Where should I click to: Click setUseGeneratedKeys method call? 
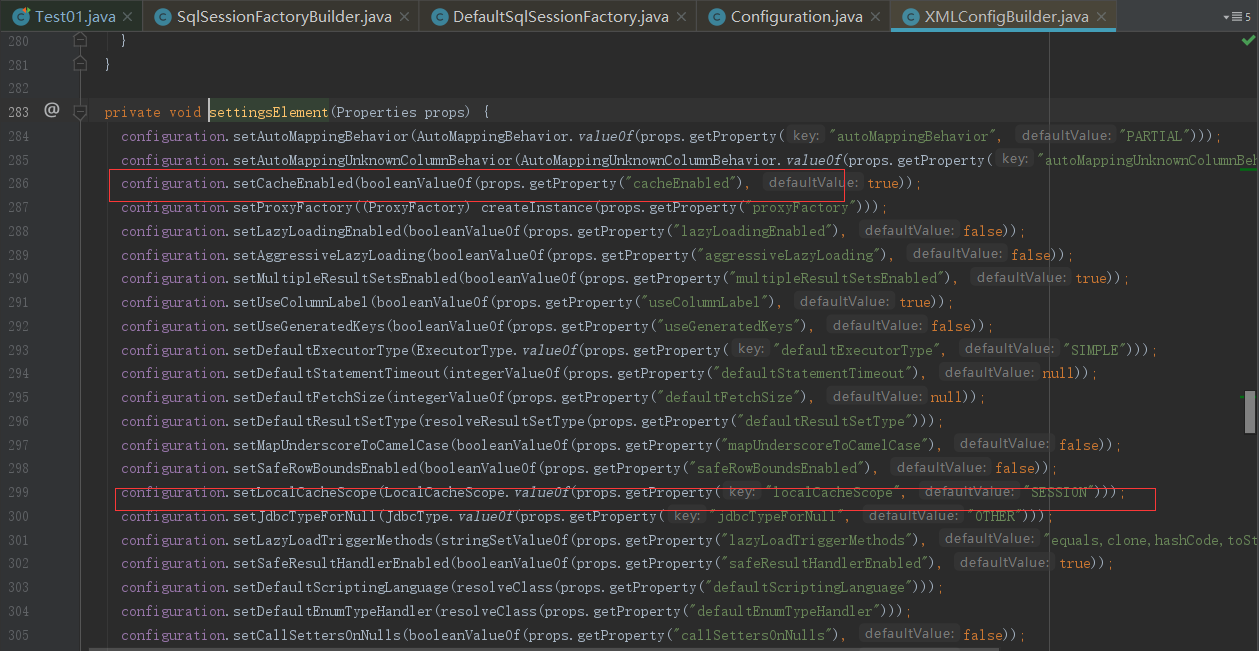tap(309, 326)
